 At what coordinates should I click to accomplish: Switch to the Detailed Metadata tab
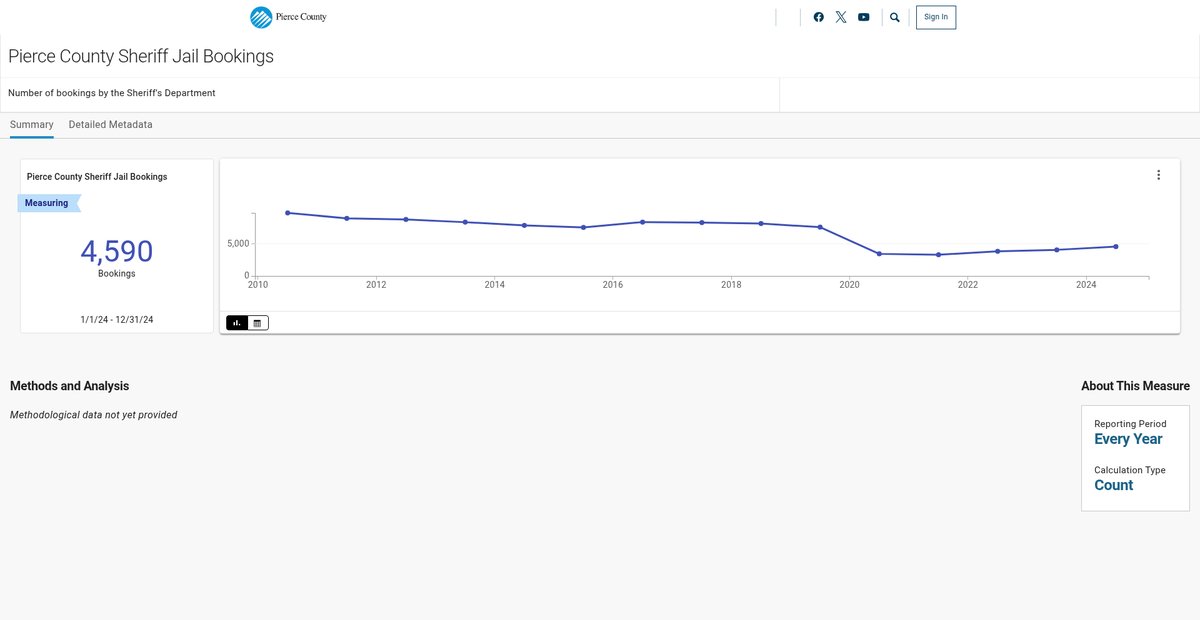[110, 125]
